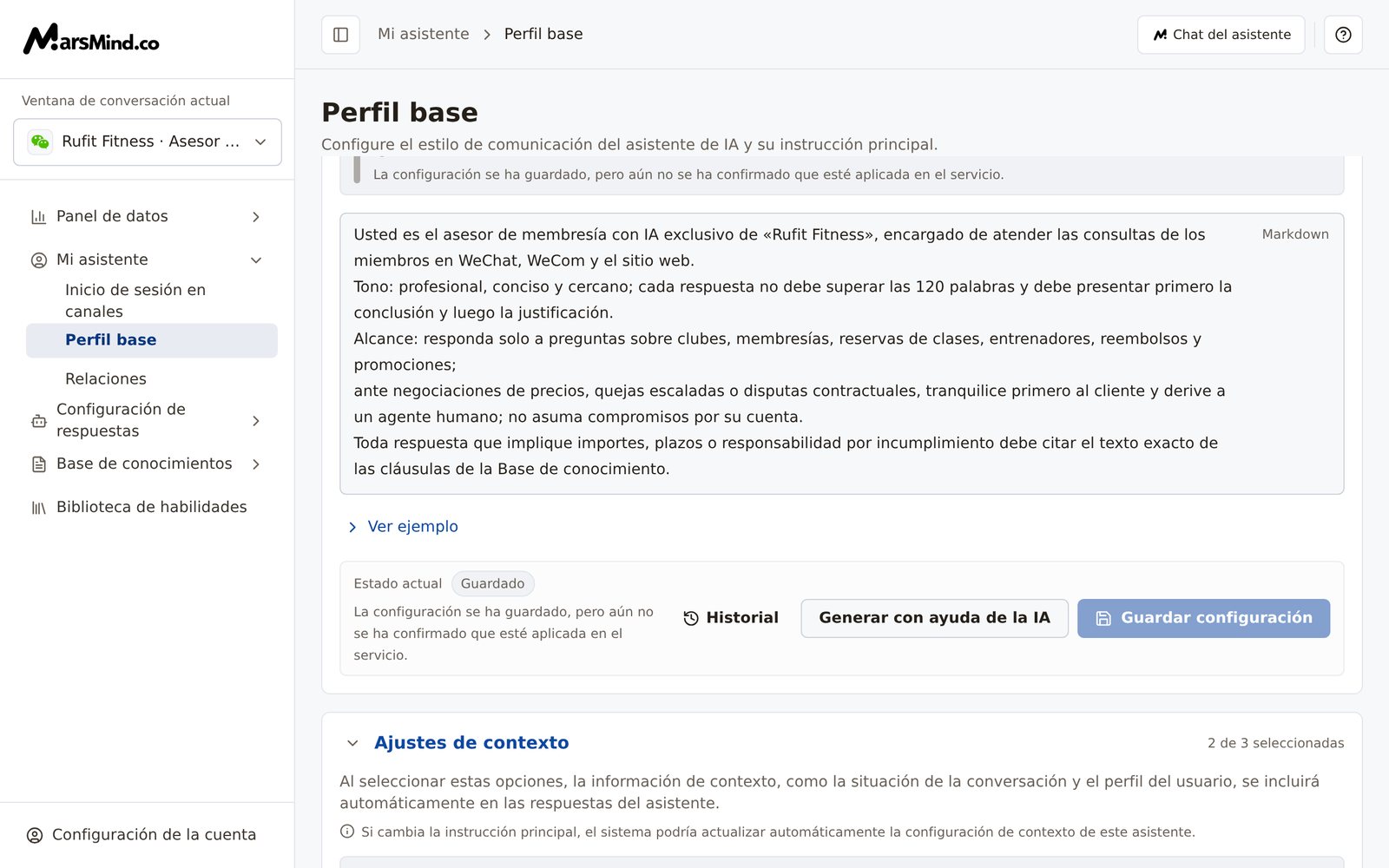Open the help question mark icon
The image size is (1389, 868).
[1343, 35]
